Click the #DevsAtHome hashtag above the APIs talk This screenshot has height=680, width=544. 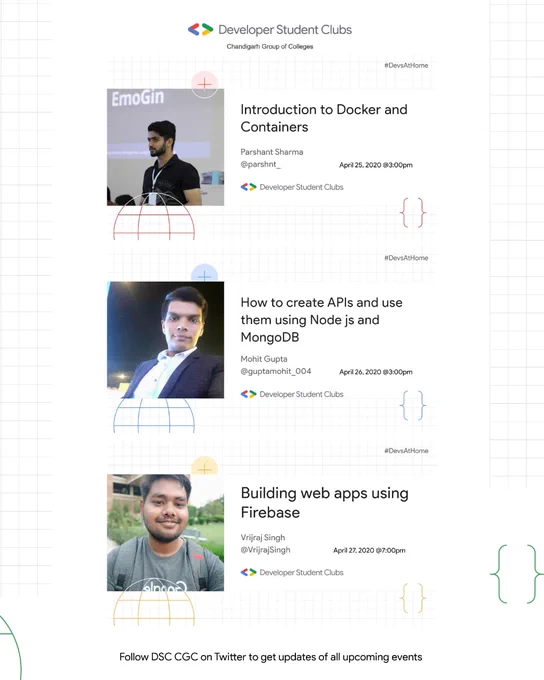click(406, 258)
